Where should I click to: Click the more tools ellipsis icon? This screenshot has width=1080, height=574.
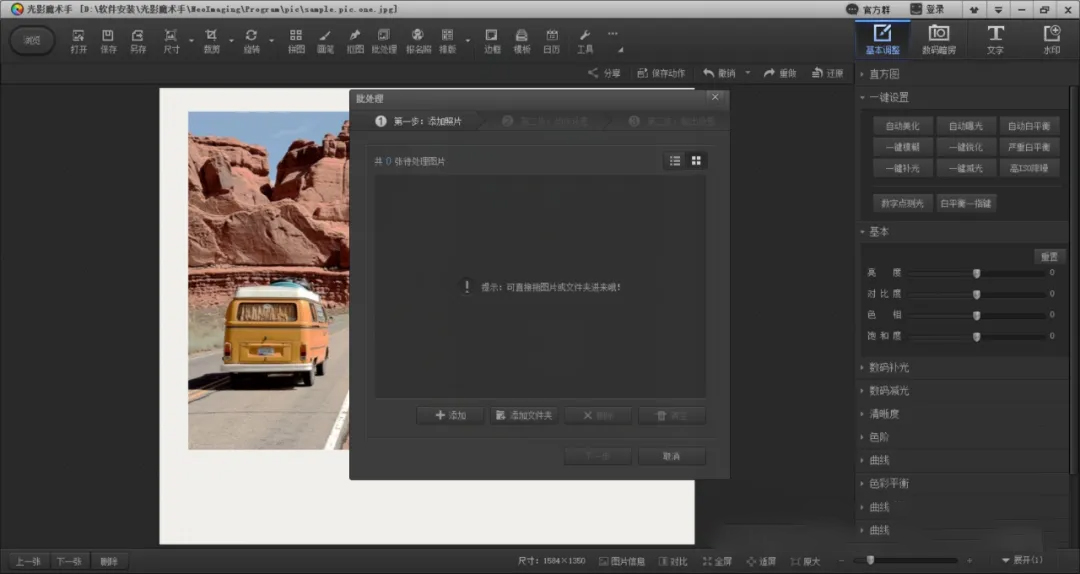click(x=612, y=34)
